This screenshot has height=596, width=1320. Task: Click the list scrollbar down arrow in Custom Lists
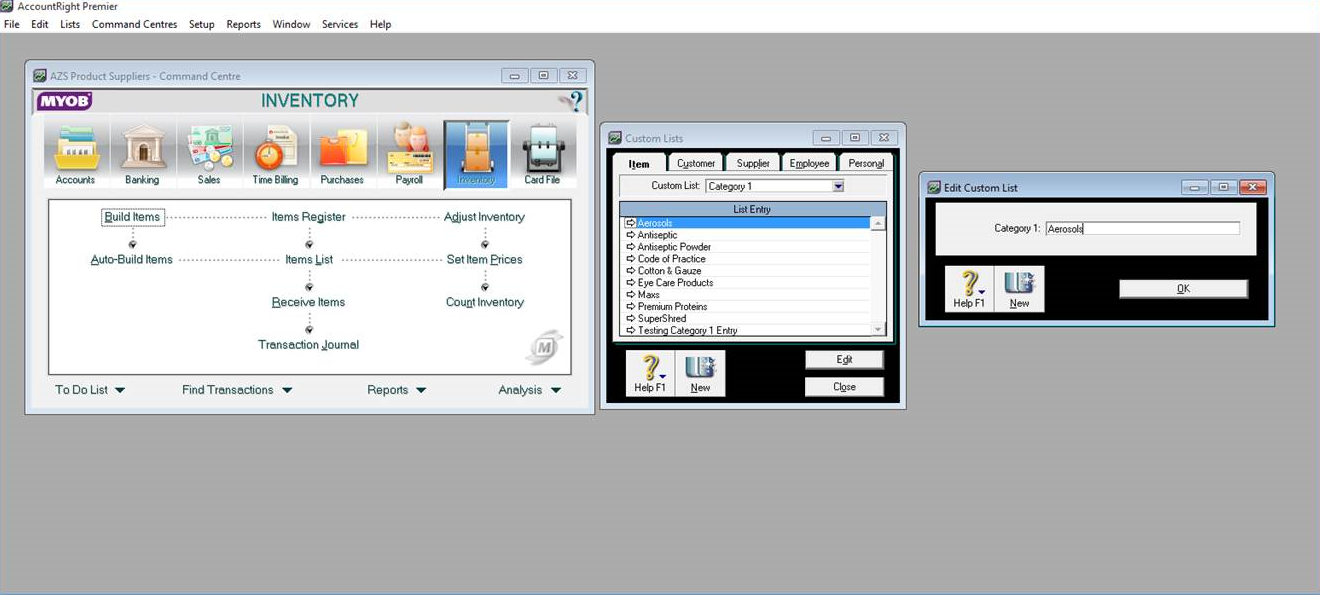(x=878, y=329)
